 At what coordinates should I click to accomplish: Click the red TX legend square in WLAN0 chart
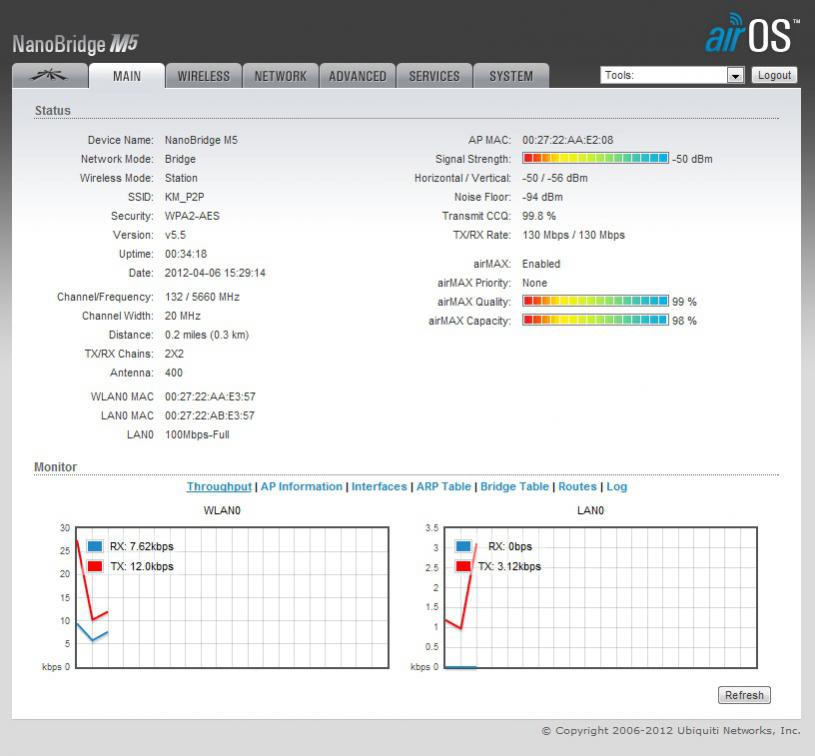click(95, 566)
